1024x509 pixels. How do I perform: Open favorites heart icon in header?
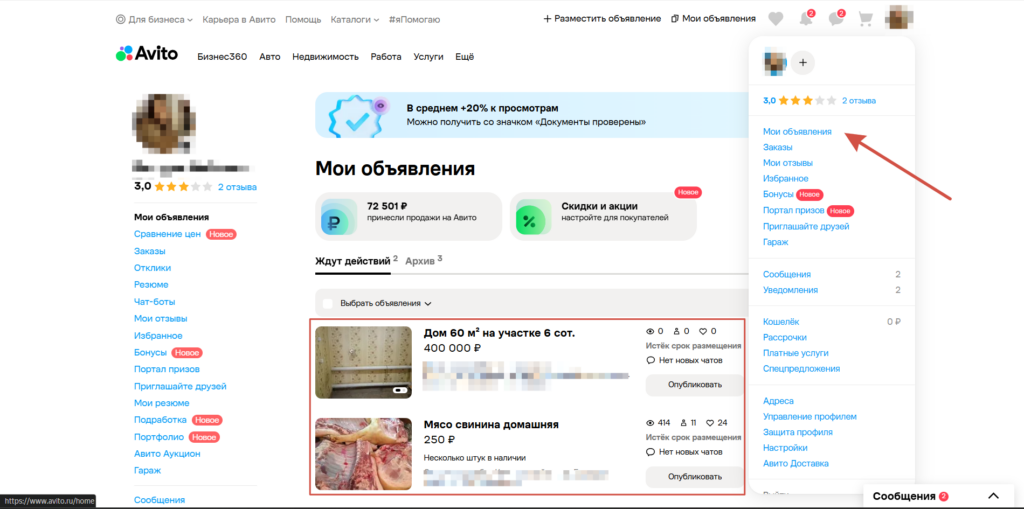[775, 19]
